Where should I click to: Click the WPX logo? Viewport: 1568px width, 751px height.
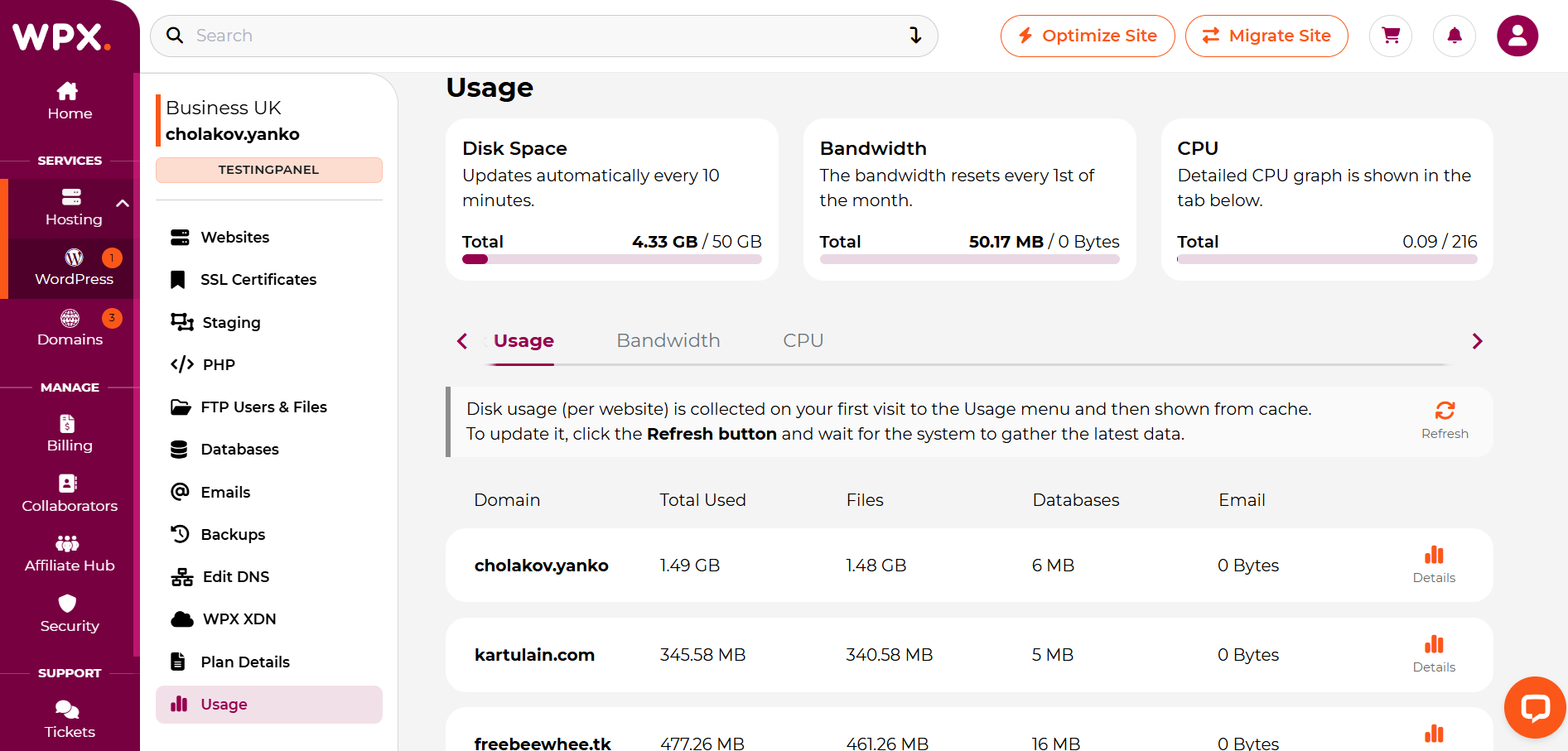[61, 37]
